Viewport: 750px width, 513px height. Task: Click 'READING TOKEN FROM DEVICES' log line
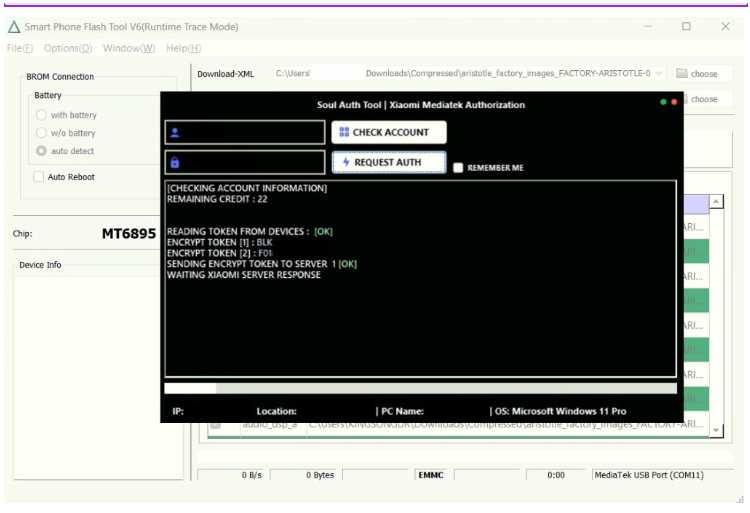point(250,232)
